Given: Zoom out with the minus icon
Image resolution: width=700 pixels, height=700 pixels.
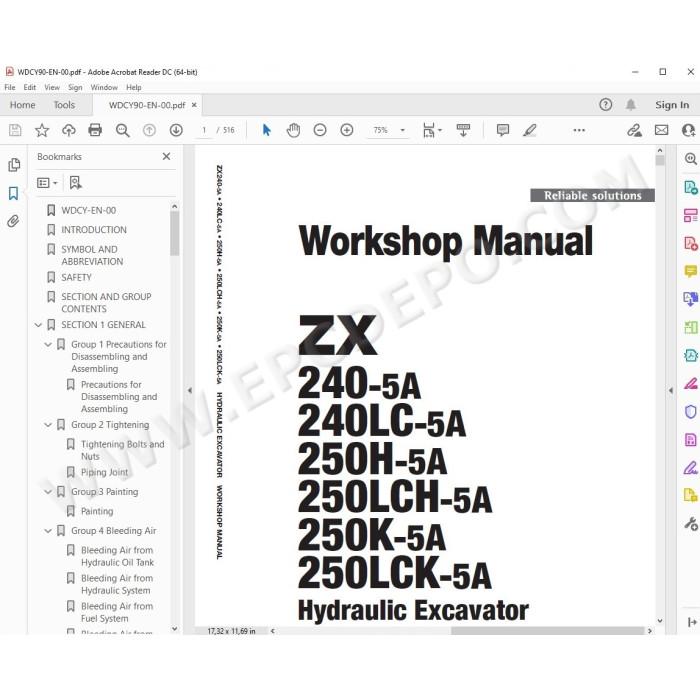Looking at the screenshot, I should 320,130.
